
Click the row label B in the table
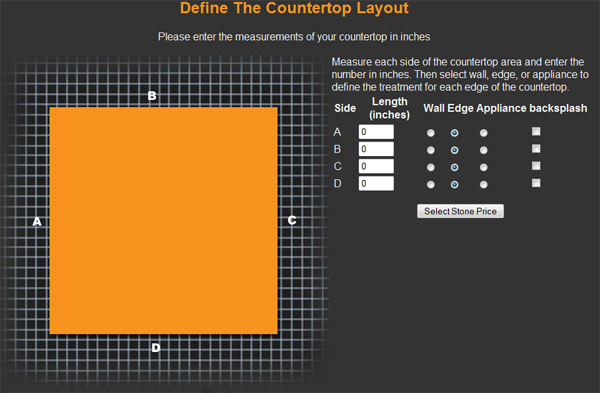coord(337,149)
